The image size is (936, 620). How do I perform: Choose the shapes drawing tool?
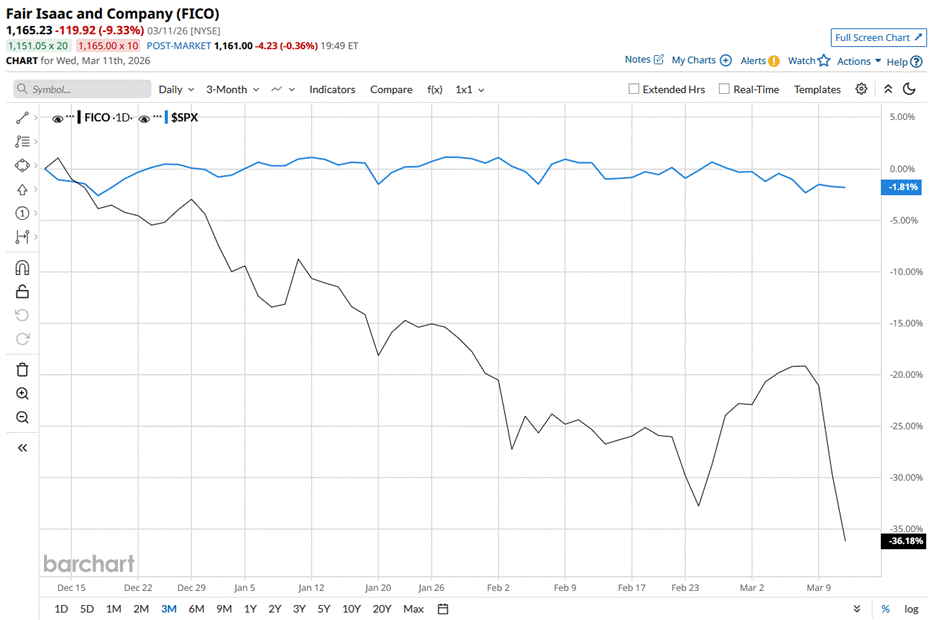click(x=22, y=165)
